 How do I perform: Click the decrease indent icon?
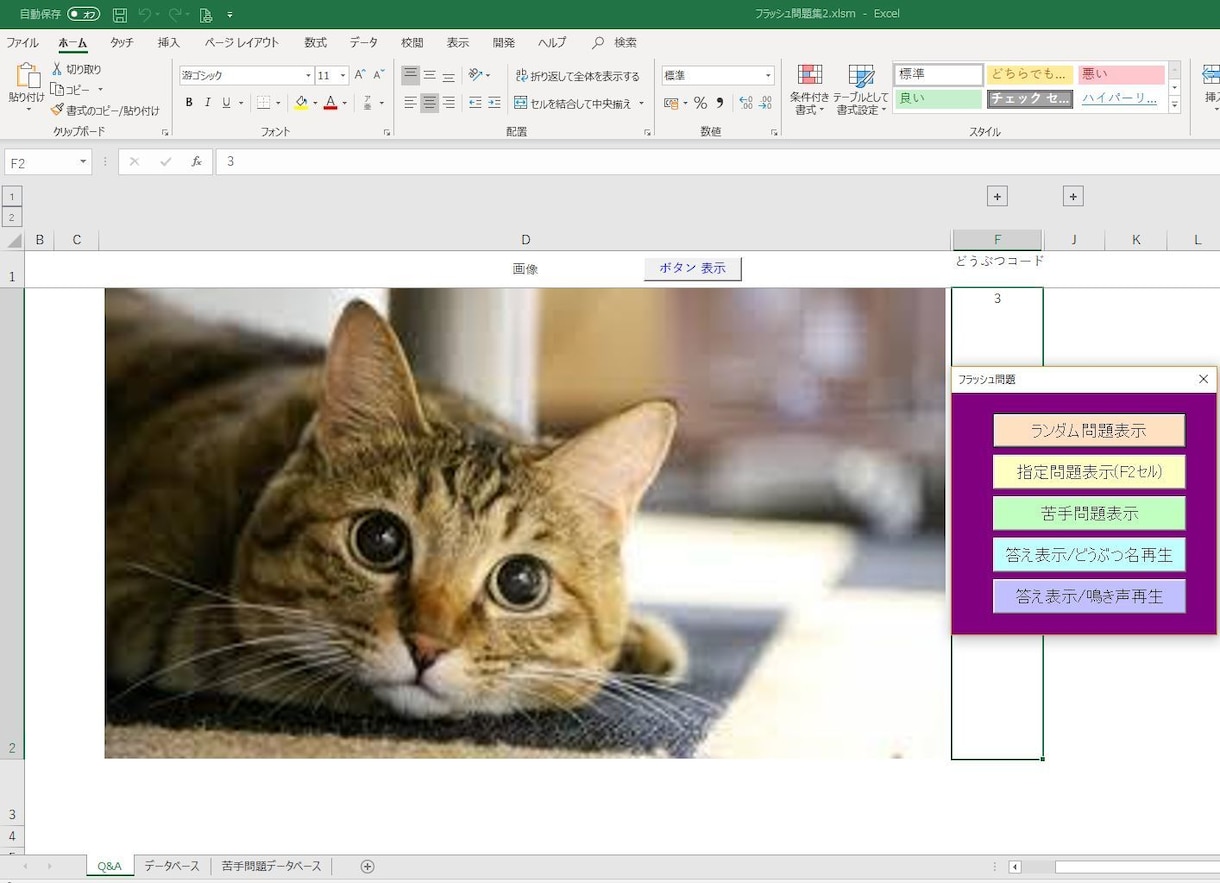pyautogui.click(x=475, y=103)
